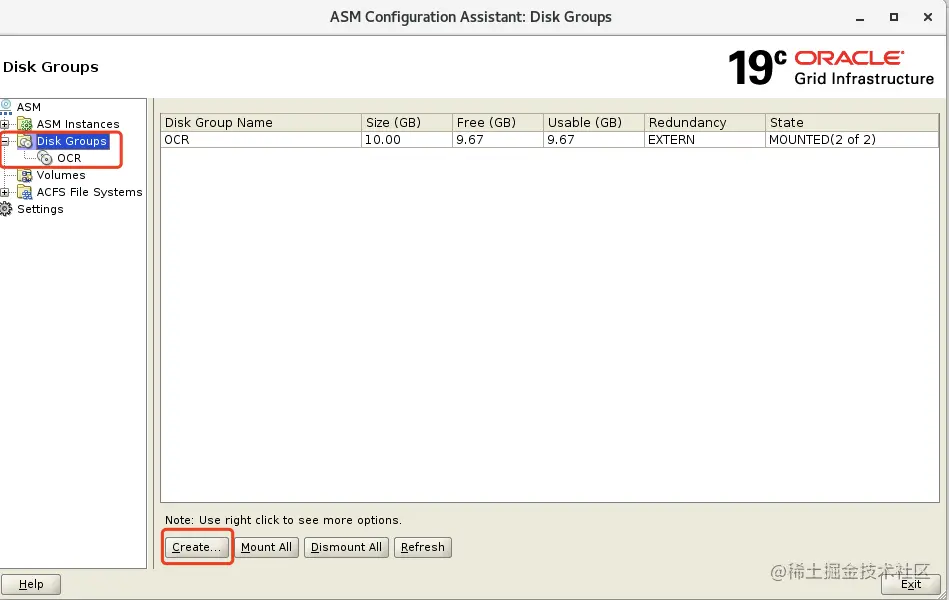Click the Mount All button
949x600 pixels.
pos(266,547)
